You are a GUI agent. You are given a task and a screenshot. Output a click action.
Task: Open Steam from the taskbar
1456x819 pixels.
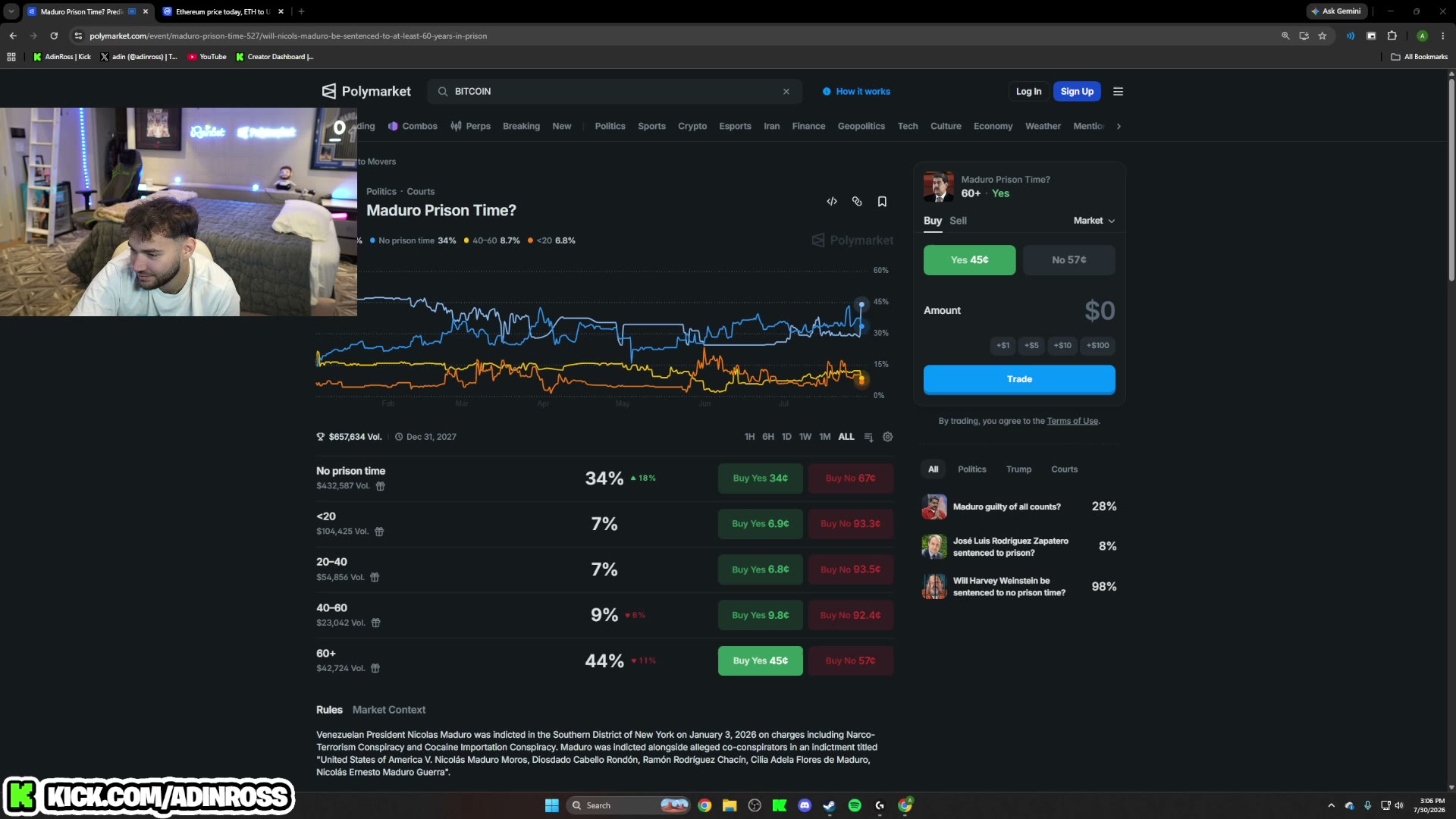tap(830, 805)
